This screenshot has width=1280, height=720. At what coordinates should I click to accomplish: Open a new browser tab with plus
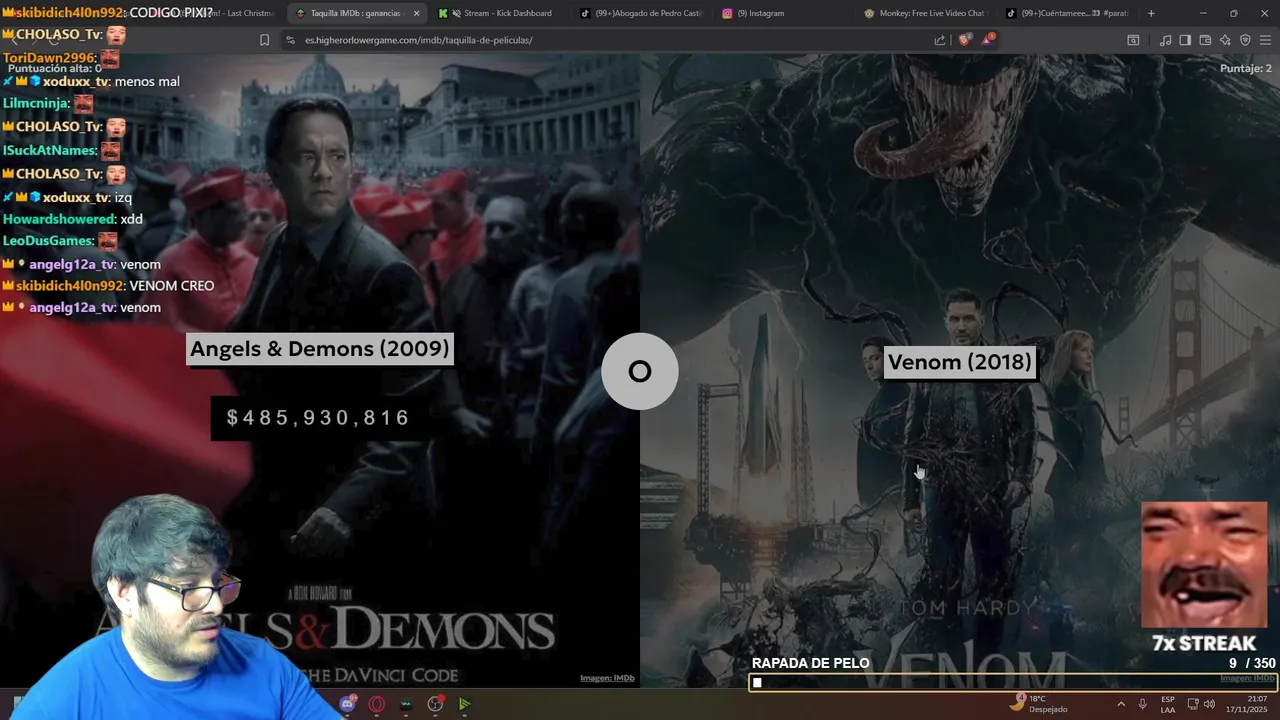(1151, 13)
